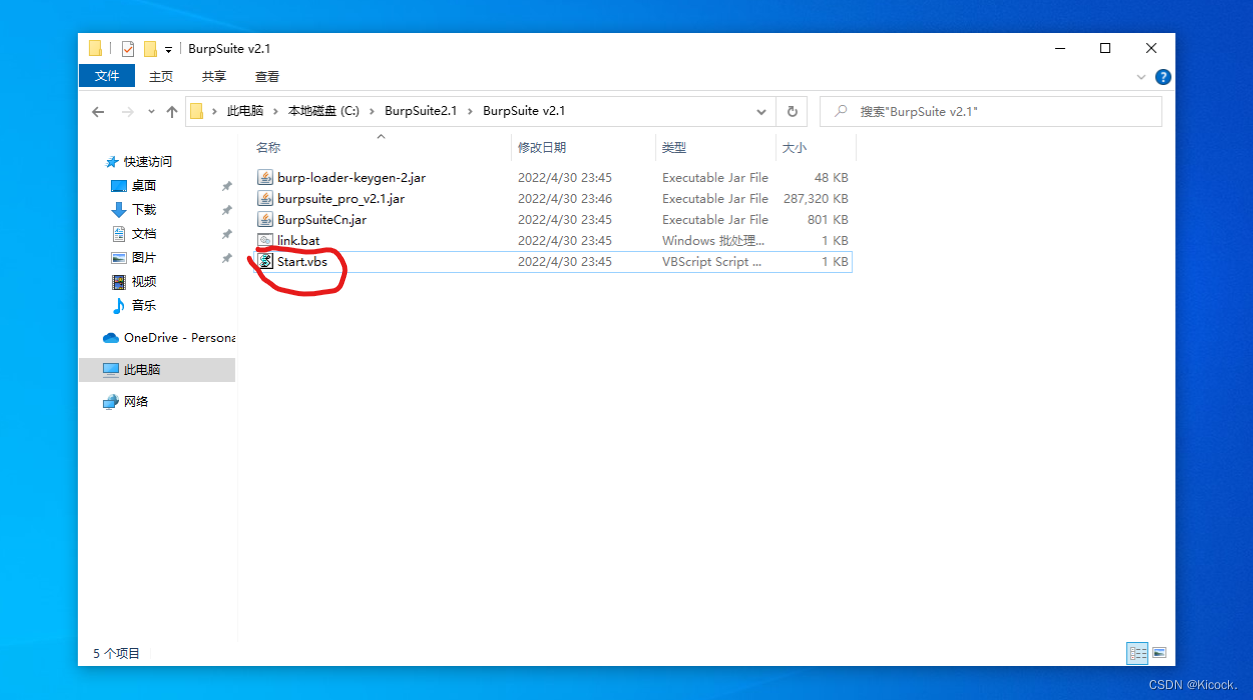
Task: Click the Network icon in the sidebar
Action: point(111,402)
